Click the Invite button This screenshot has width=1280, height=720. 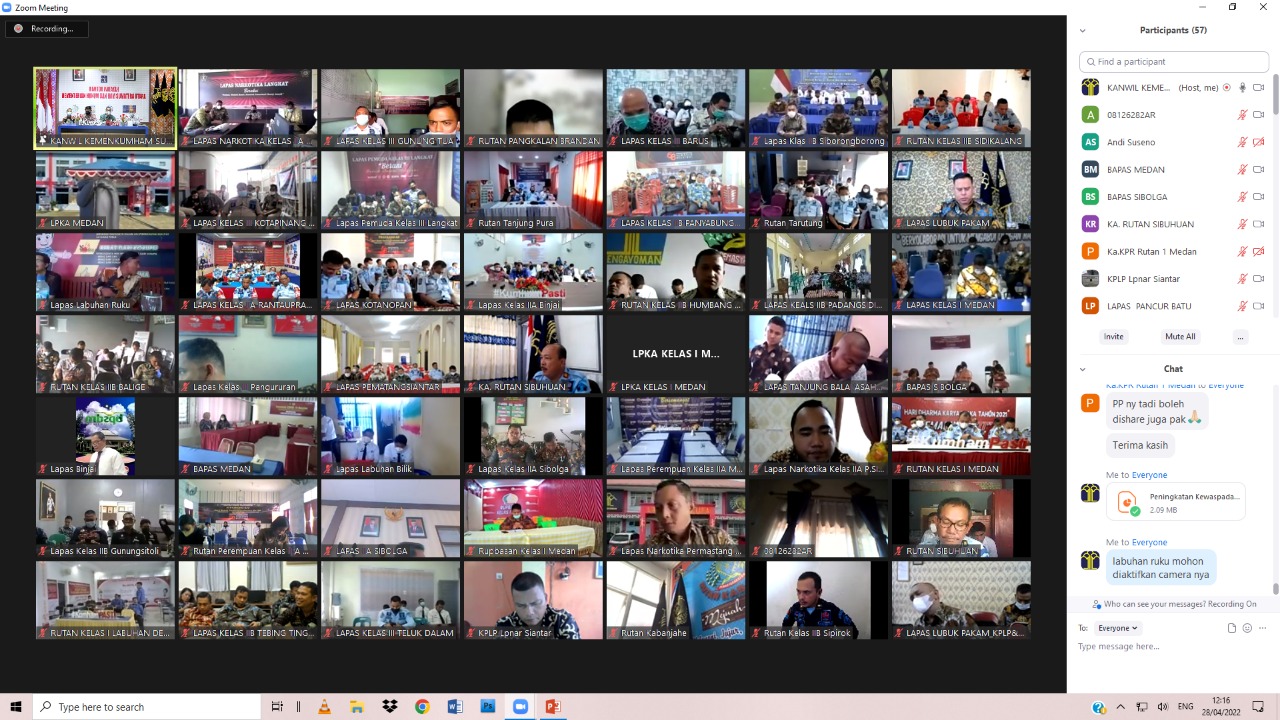(1113, 337)
